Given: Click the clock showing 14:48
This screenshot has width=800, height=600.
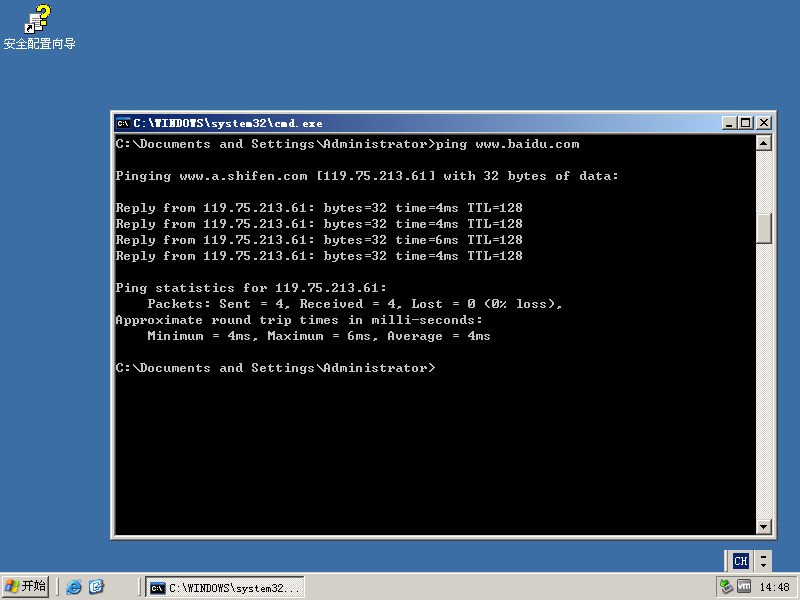Looking at the screenshot, I should [774, 587].
